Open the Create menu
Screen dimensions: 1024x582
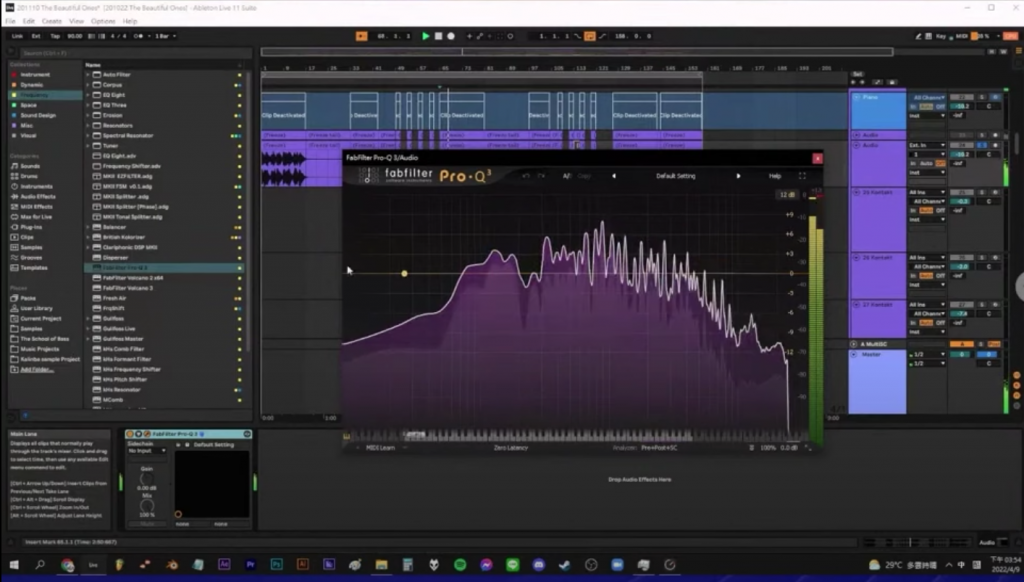[x=52, y=21]
